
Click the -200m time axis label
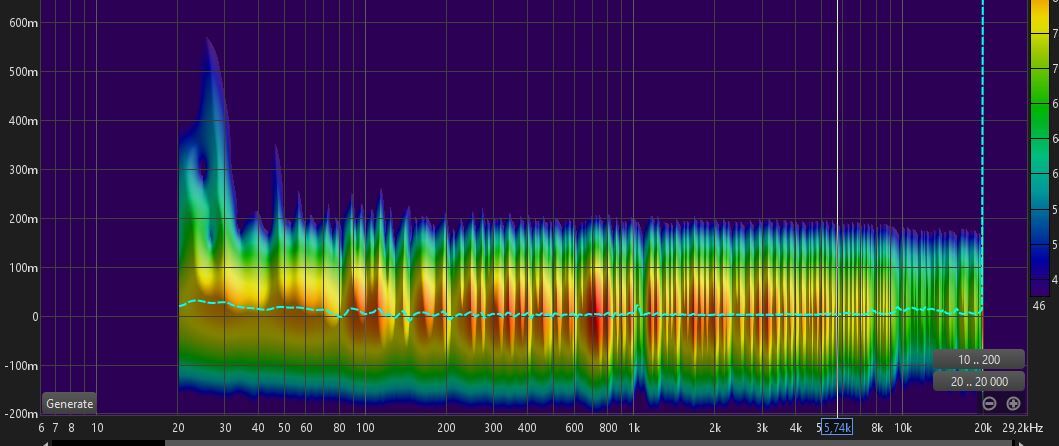point(22,414)
